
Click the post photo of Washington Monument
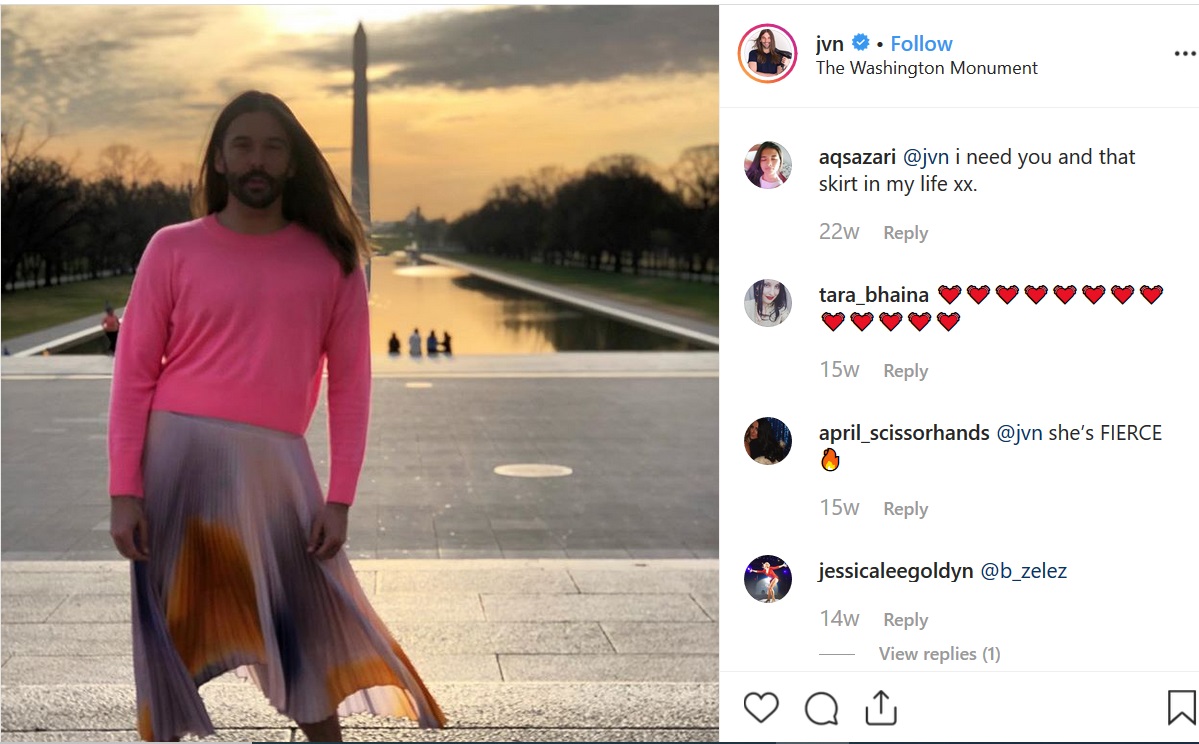point(359,370)
